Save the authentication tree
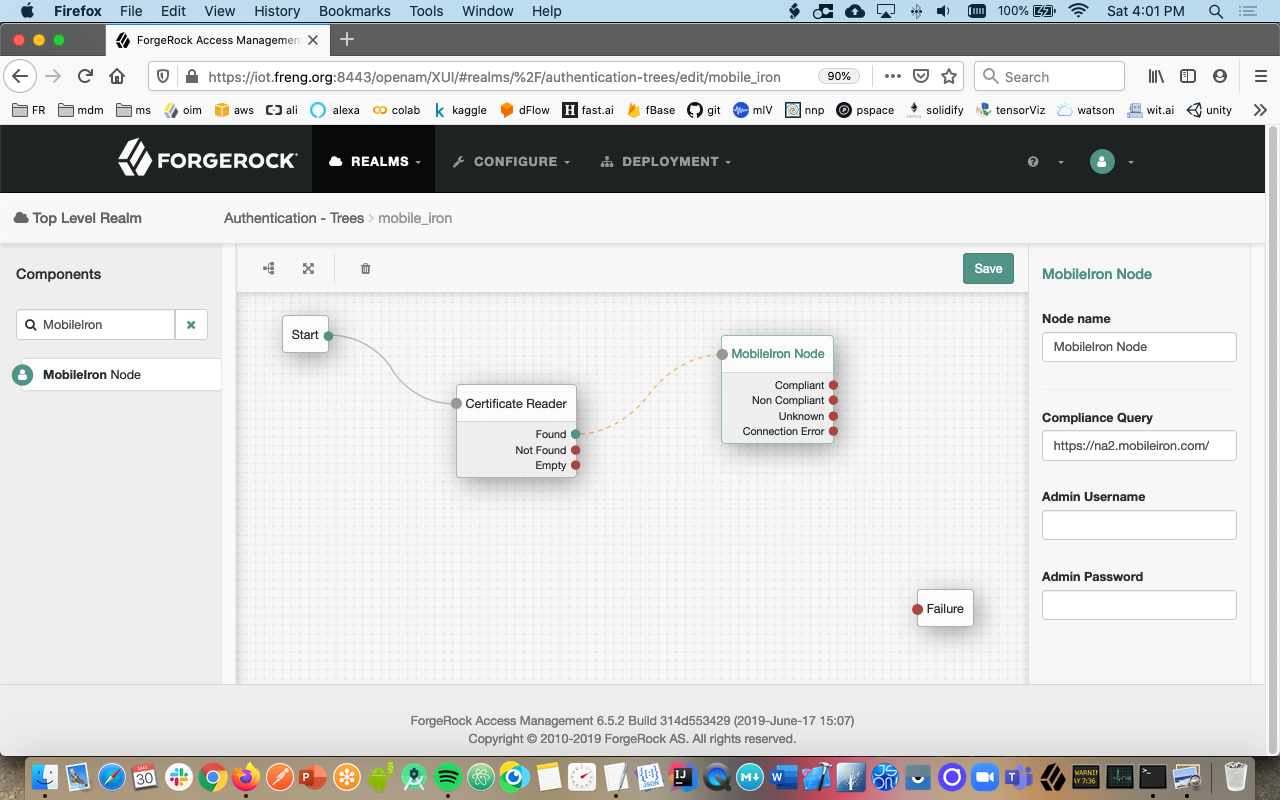Screen dimensions: 1280x800 pyautogui.click(x=988, y=268)
